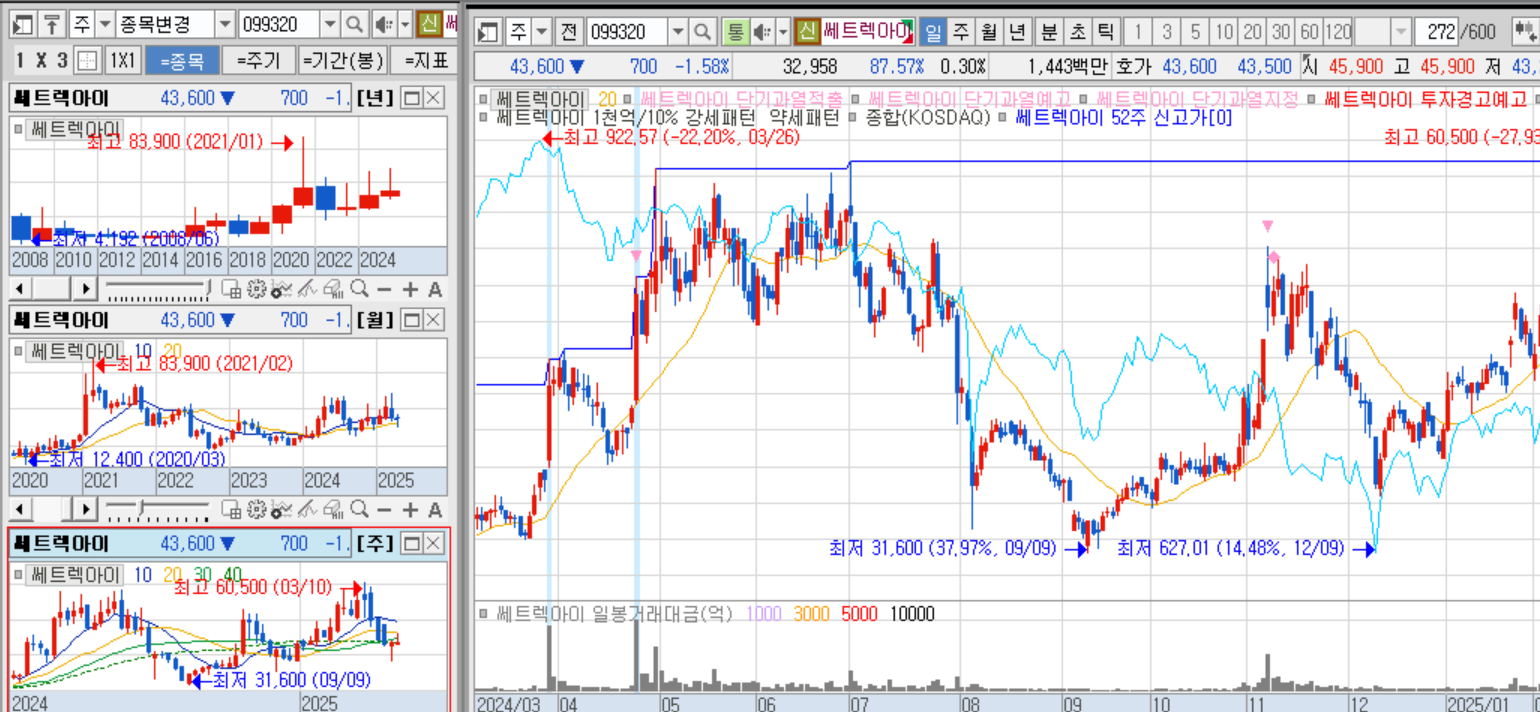Select the 월 monthly period toggle
The width and height of the screenshot is (1540, 712).
pos(989,32)
